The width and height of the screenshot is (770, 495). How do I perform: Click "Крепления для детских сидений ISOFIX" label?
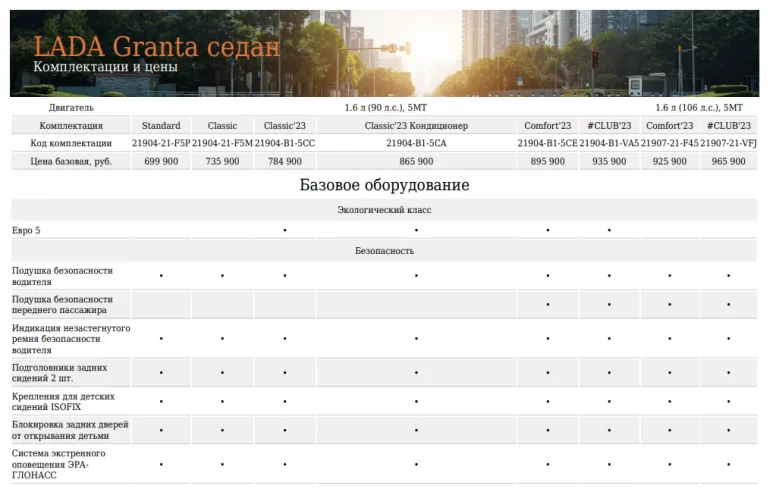(63, 402)
